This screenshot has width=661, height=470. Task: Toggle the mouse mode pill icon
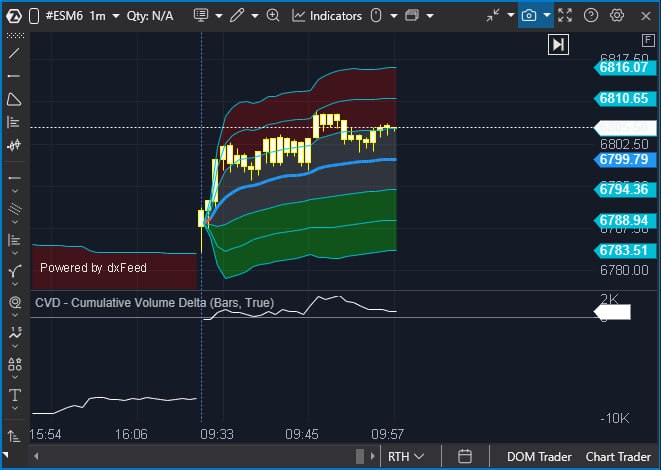pyautogui.click(x=376, y=16)
